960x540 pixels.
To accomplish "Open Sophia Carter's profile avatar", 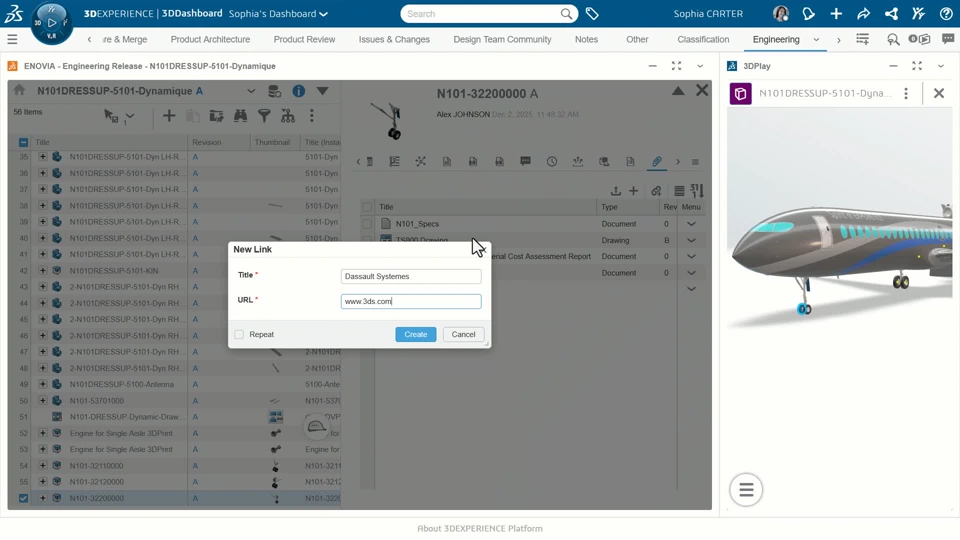I will click(781, 13).
